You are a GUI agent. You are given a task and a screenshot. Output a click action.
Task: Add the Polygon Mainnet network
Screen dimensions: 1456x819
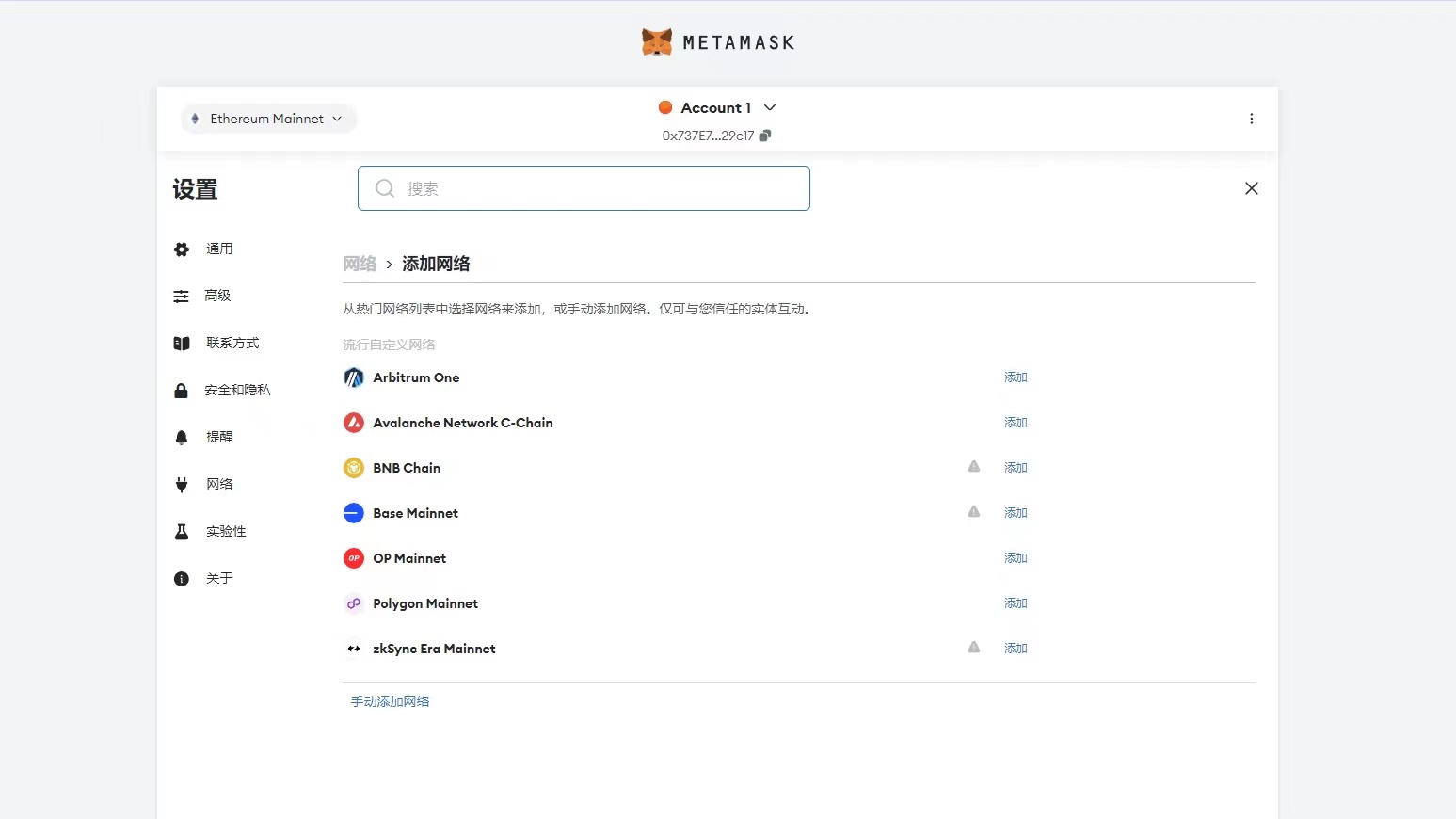pos(1016,603)
